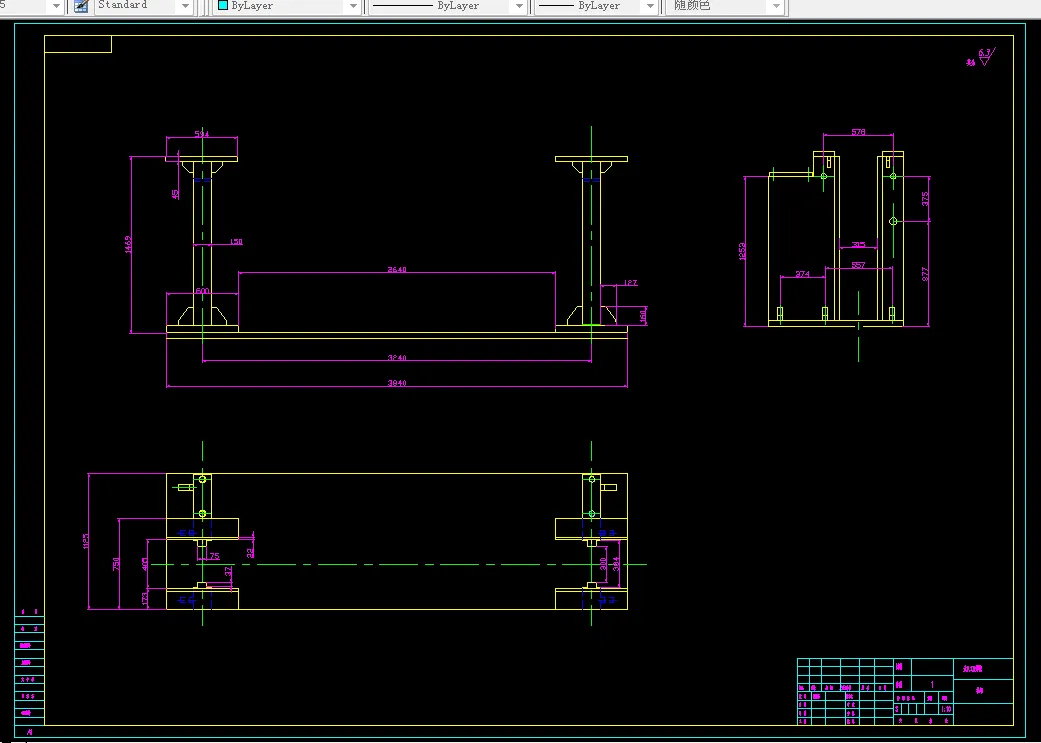Select the 160 dimension text
This screenshot has height=743, width=1041.
(x=642, y=315)
